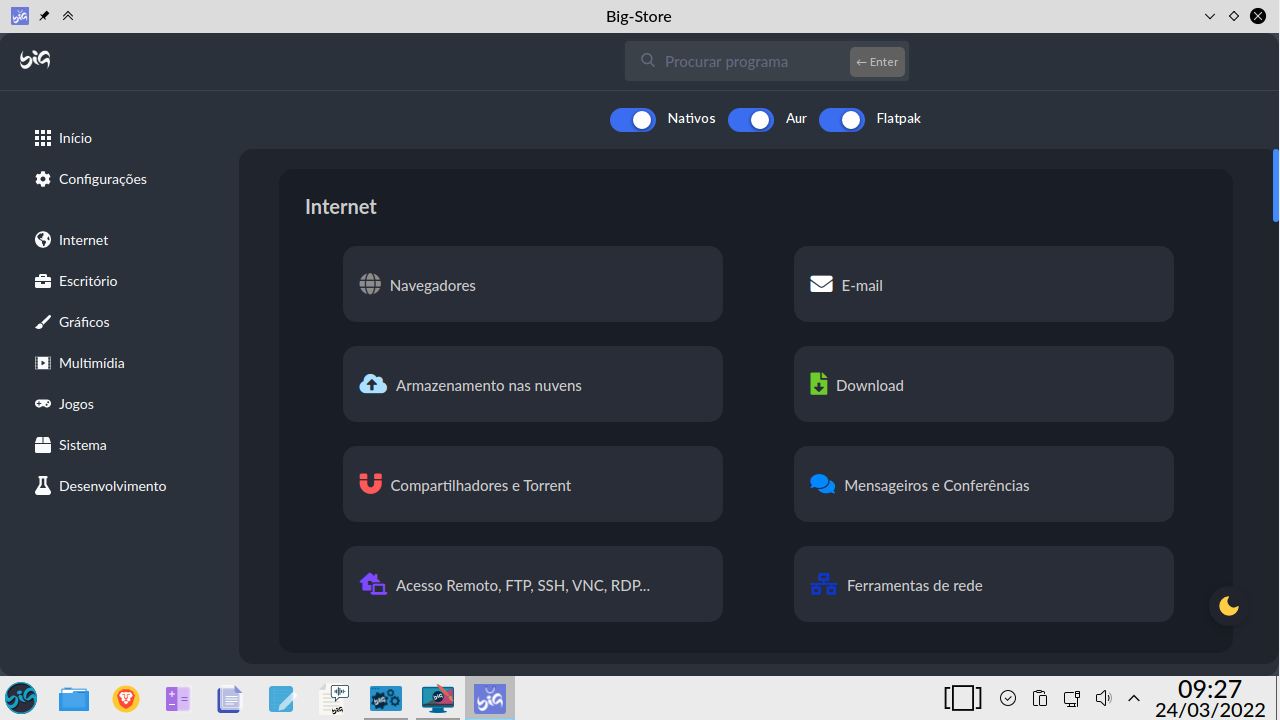Open the Big-Store icon in the taskbar
The width and height of the screenshot is (1280, 720).
pos(489,698)
